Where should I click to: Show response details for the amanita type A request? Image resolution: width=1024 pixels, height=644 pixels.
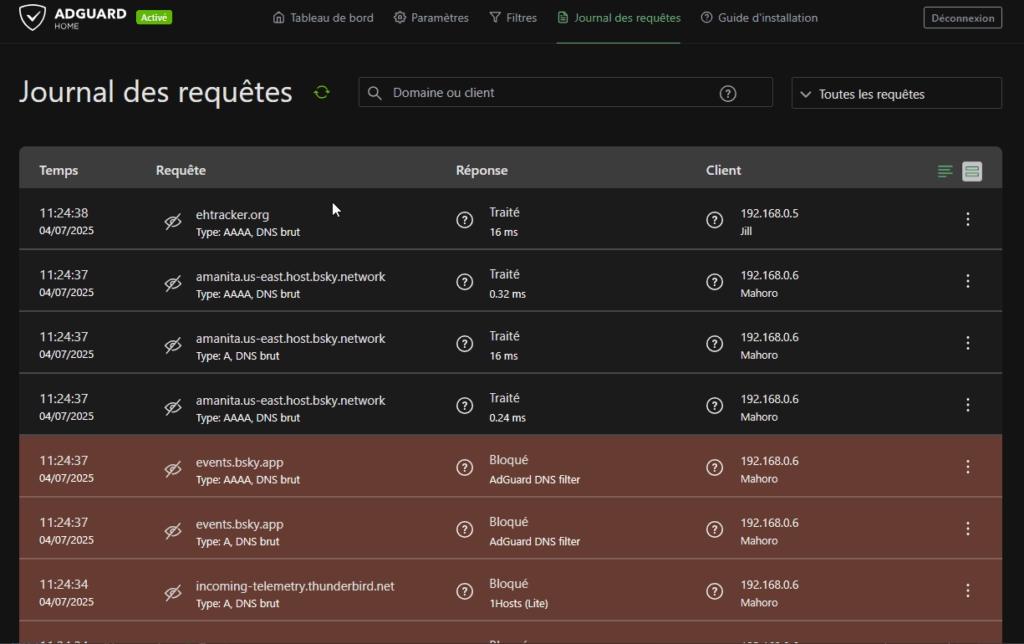[464, 344]
